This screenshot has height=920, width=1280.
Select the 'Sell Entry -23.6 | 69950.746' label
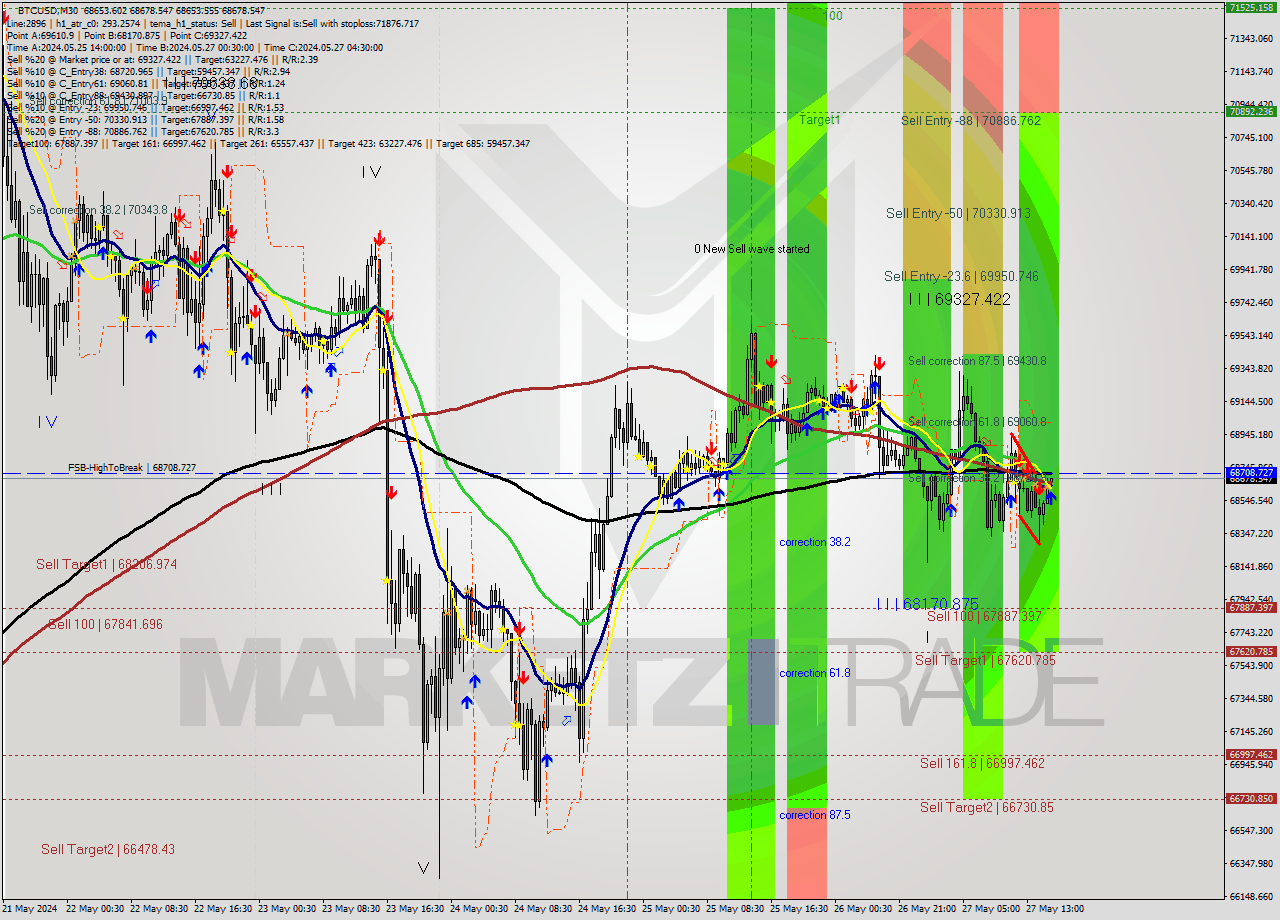pyautogui.click(x=961, y=276)
